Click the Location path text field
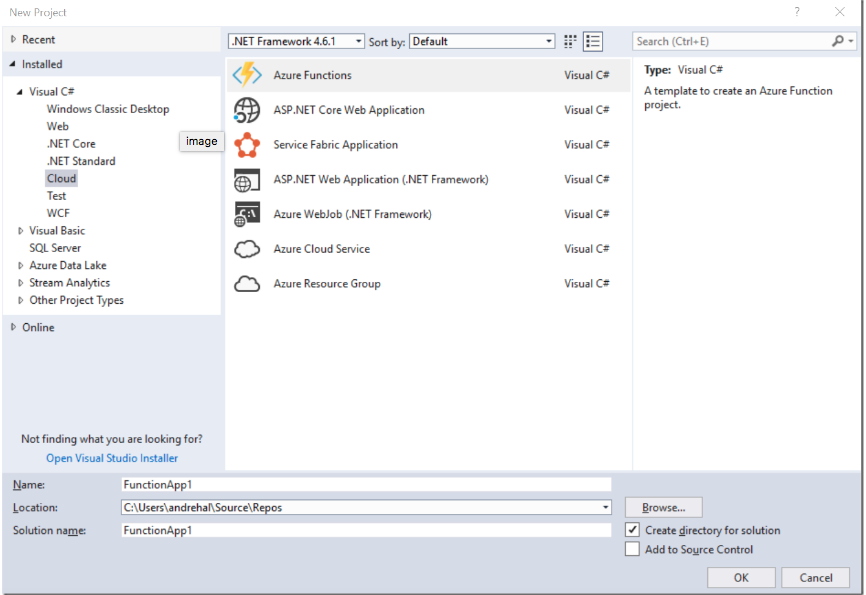The image size is (866, 595). (x=360, y=507)
